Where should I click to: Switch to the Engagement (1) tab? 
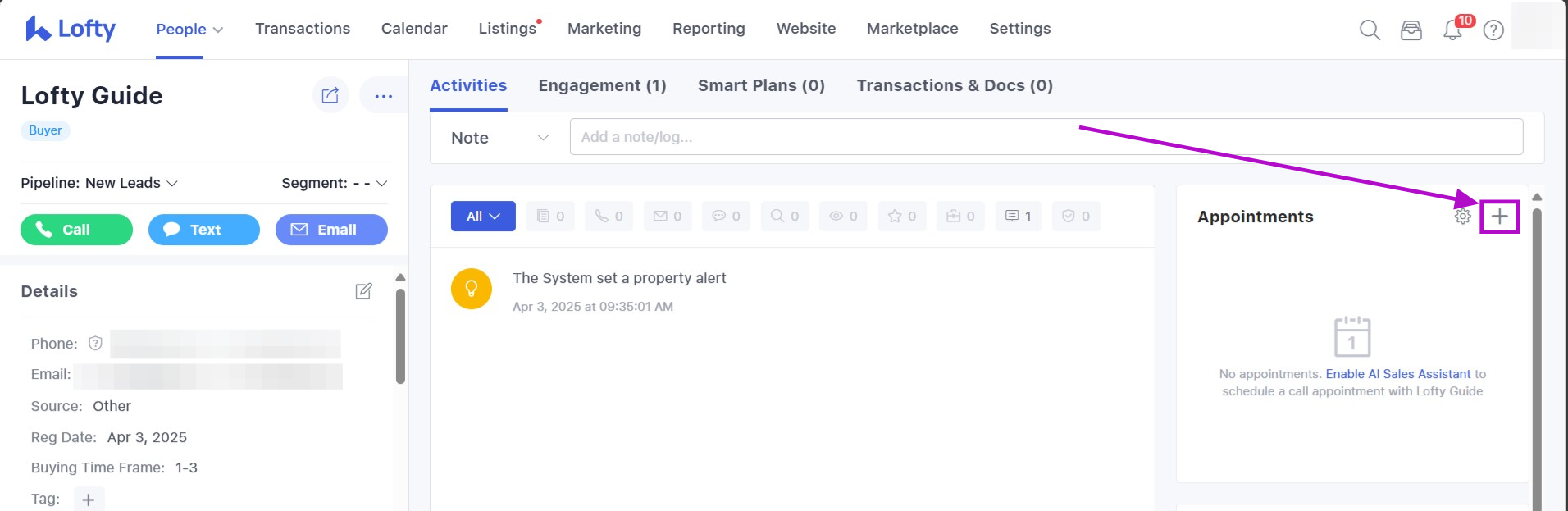coord(602,85)
